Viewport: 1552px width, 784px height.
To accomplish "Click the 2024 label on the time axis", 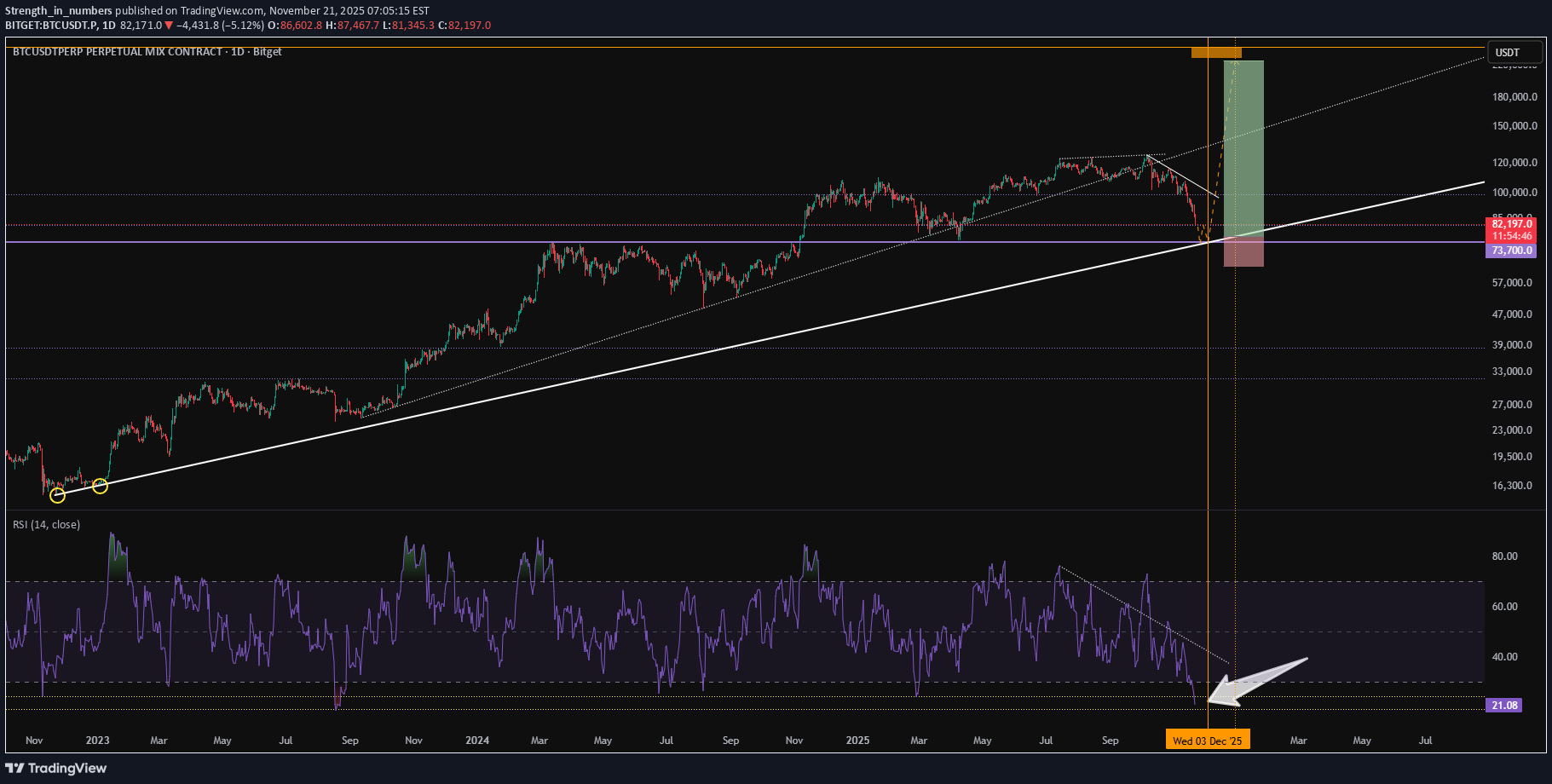I will point(477,741).
